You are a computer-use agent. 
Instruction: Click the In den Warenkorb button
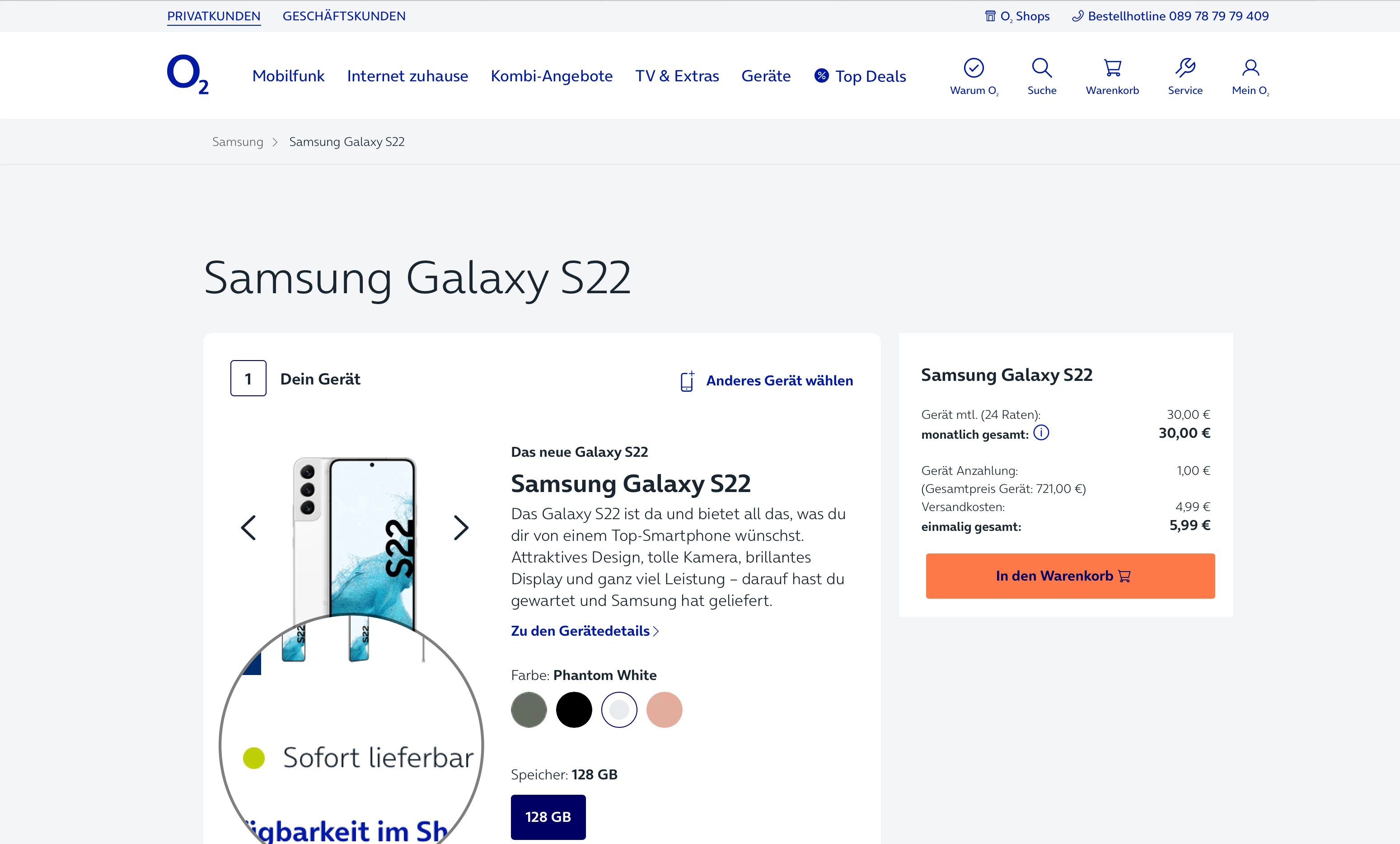point(1070,576)
